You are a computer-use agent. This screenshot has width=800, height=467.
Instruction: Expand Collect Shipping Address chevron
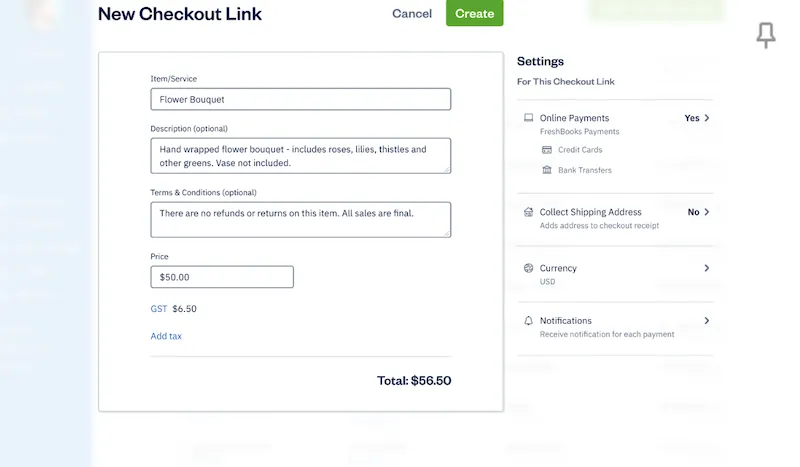(x=707, y=212)
